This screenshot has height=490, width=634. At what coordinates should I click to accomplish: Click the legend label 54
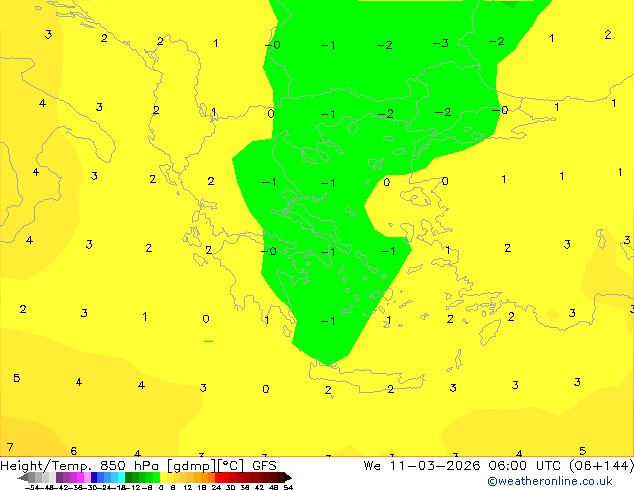[288, 487]
